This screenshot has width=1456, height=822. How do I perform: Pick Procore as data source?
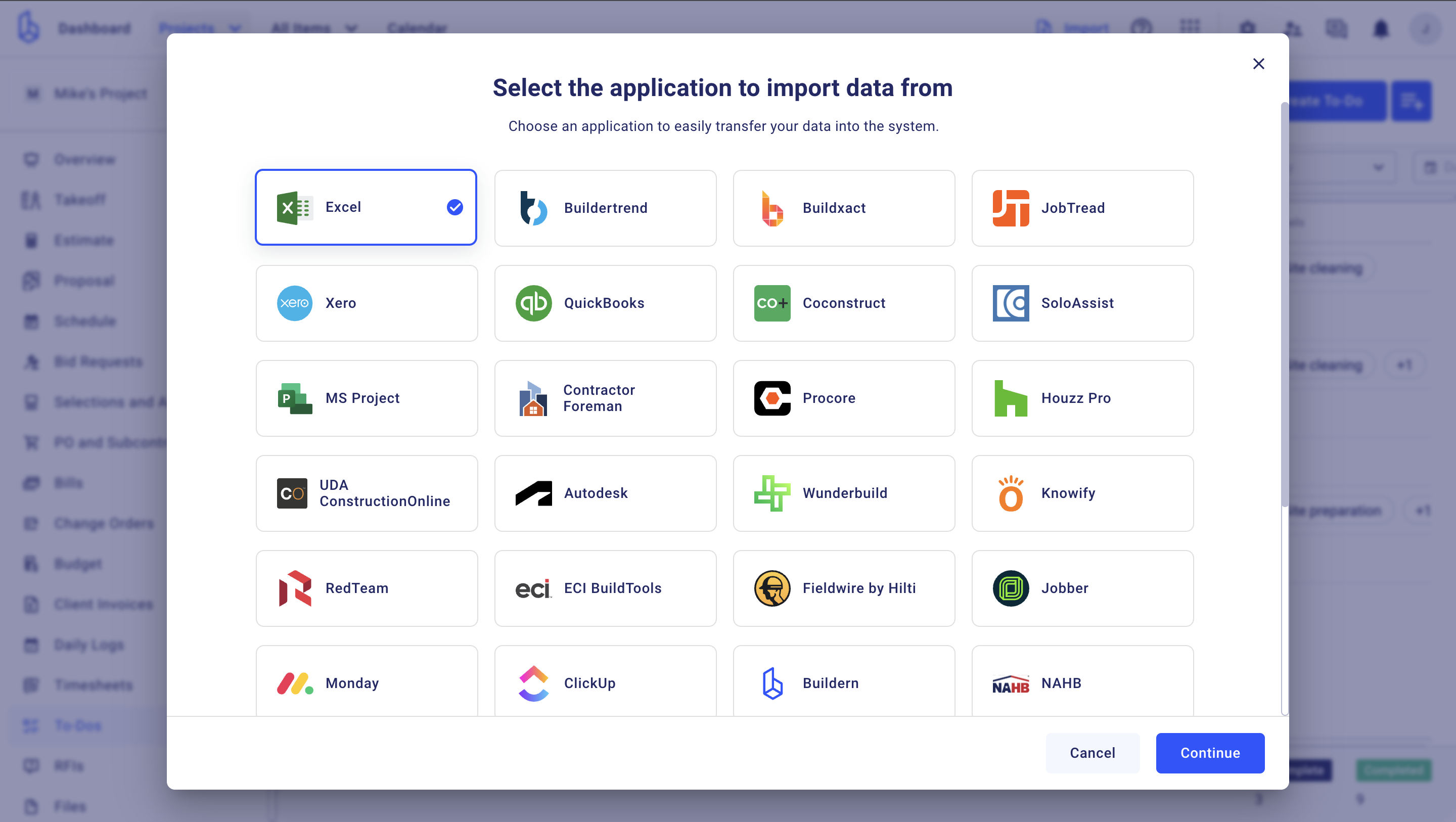844,398
